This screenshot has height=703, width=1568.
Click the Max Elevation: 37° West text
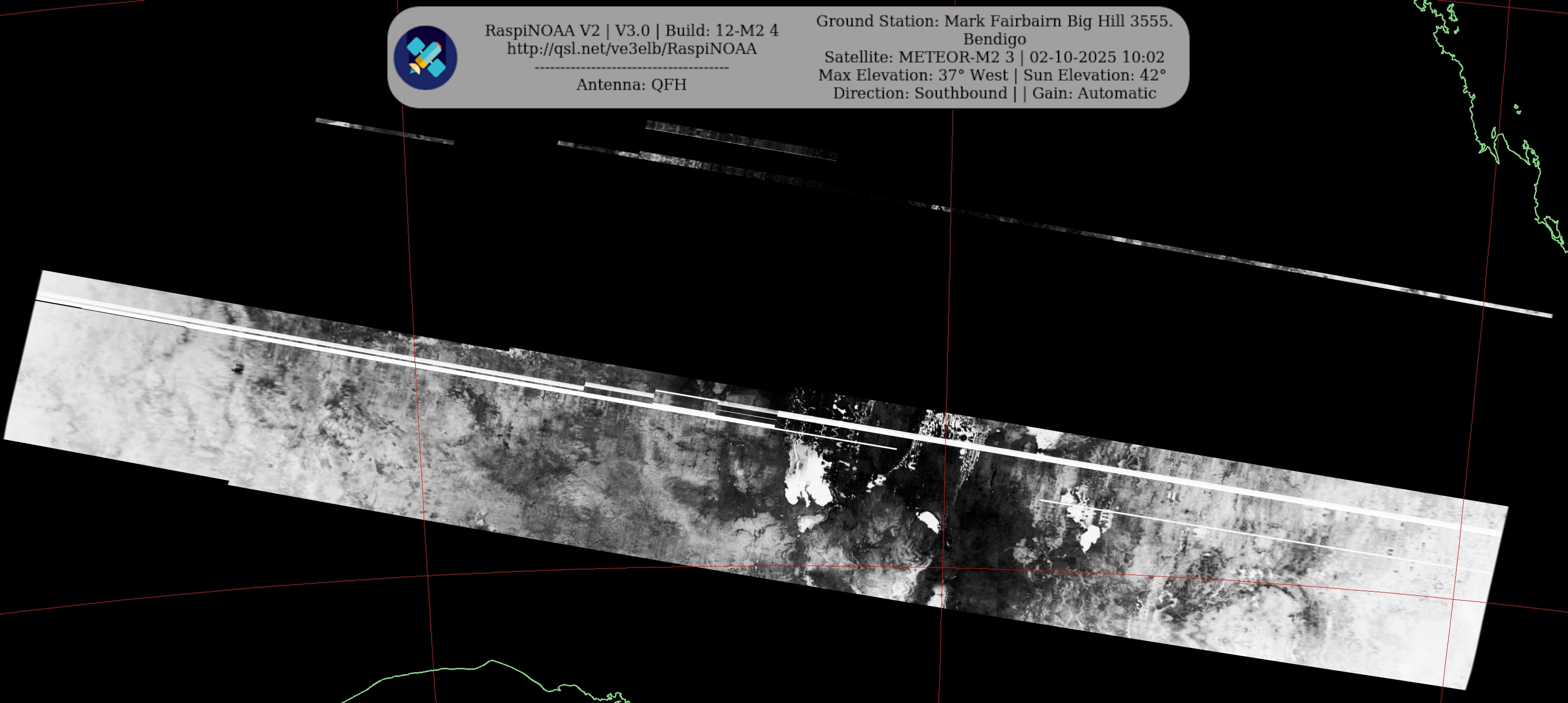tap(913, 75)
